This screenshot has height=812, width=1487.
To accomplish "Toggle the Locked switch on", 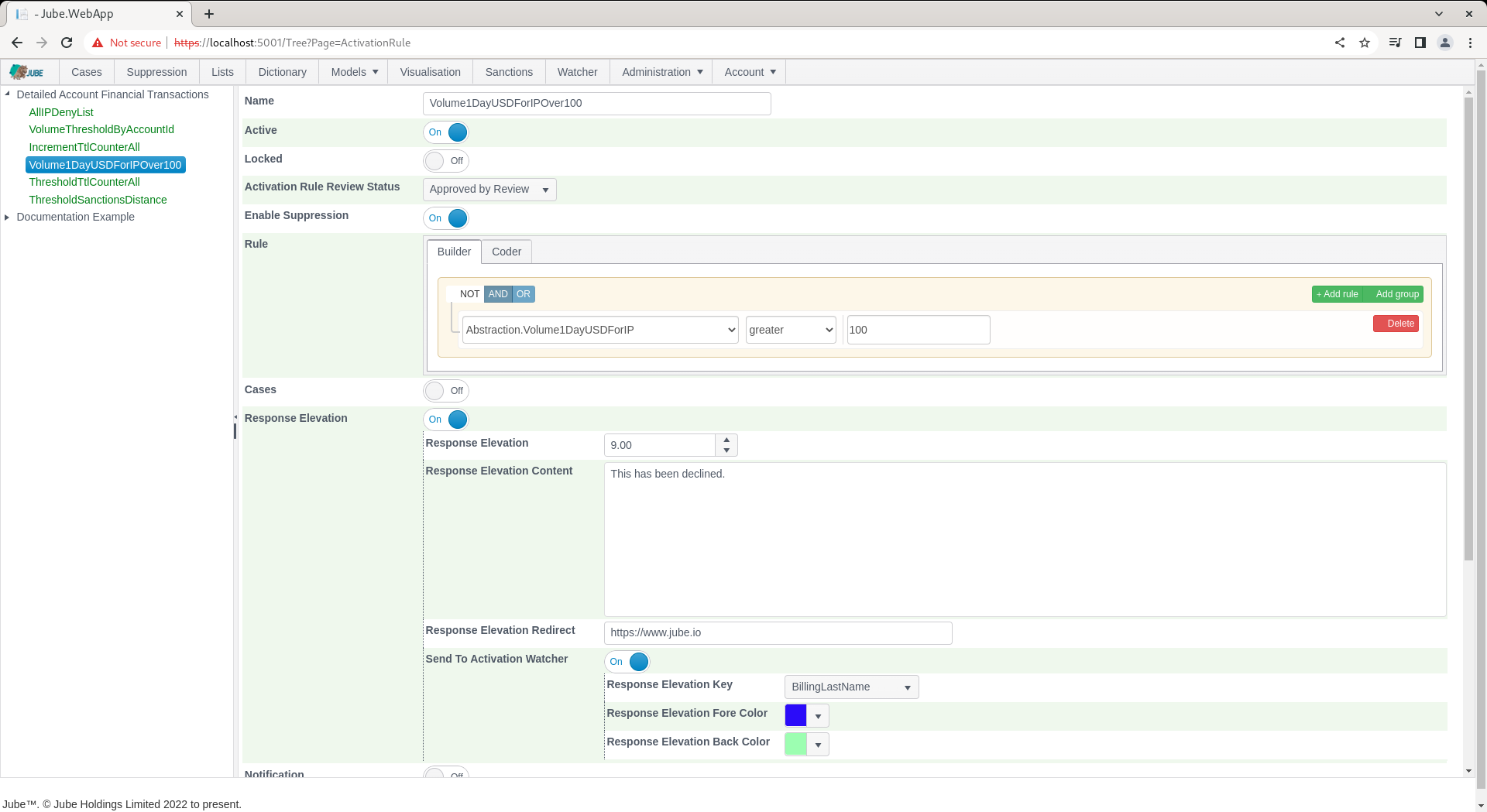I will (x=446, y=161).
